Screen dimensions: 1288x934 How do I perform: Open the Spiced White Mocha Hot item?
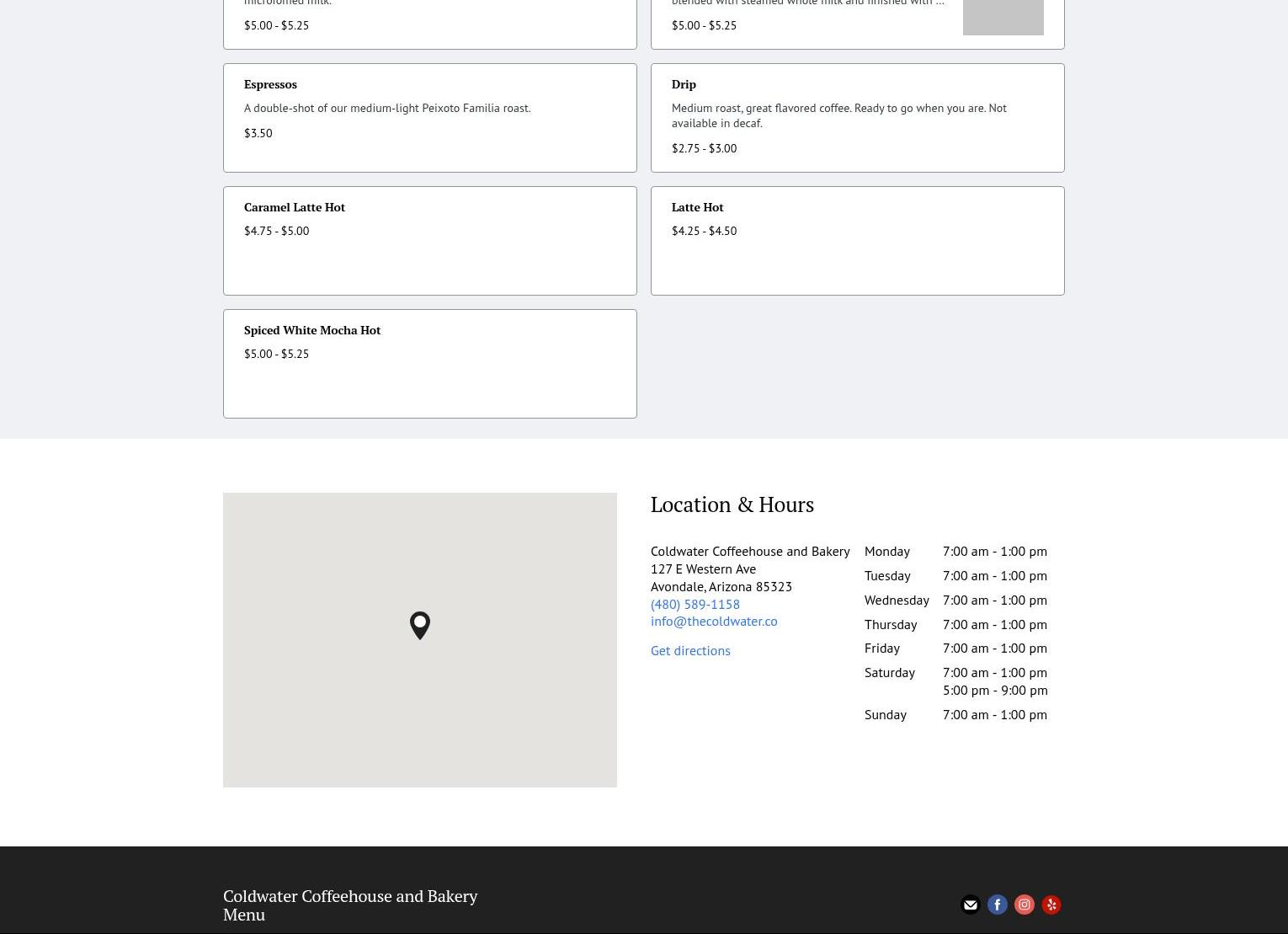point(429,364)
